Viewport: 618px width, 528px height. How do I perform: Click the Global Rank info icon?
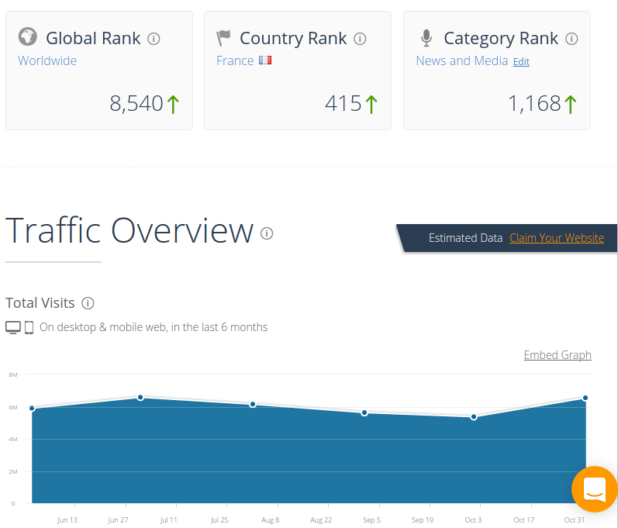pos(154,39)
